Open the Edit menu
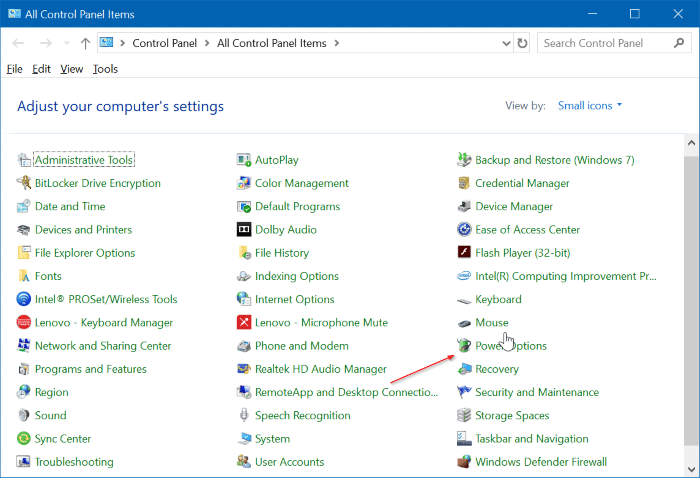700x478 pixels. coord(41,69)
